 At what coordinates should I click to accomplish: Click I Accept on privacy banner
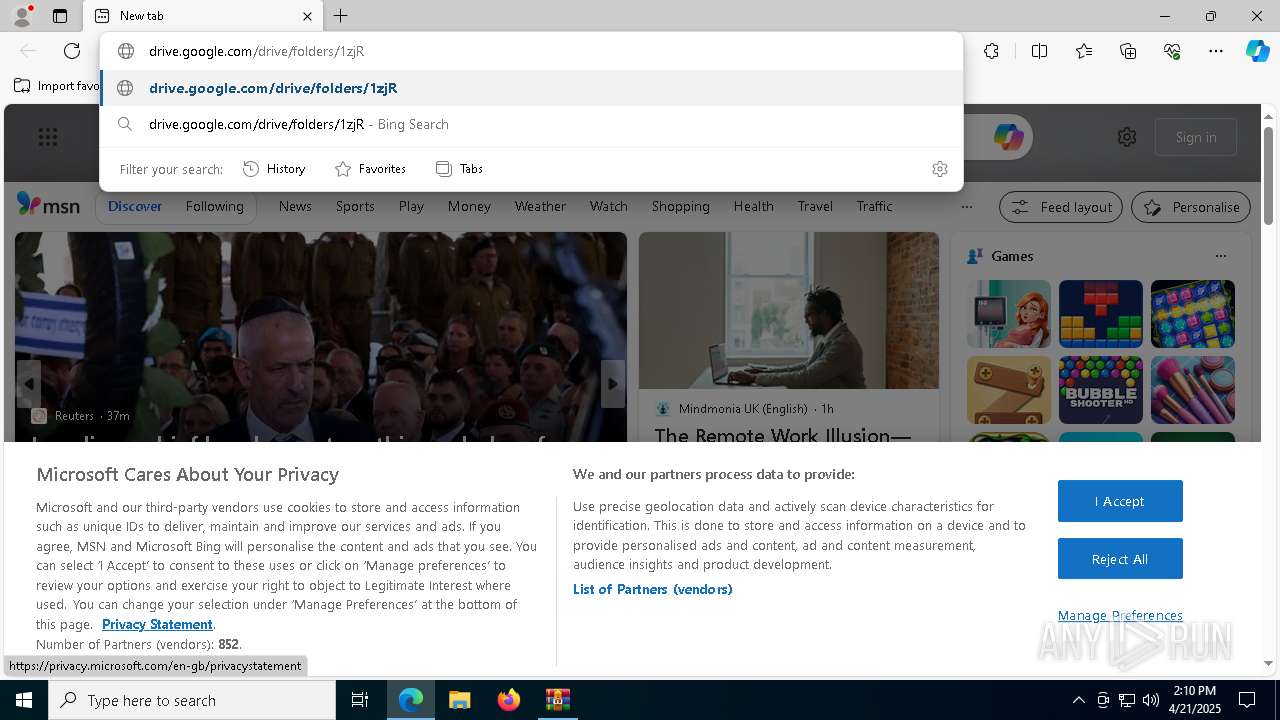click(1120, 501)
